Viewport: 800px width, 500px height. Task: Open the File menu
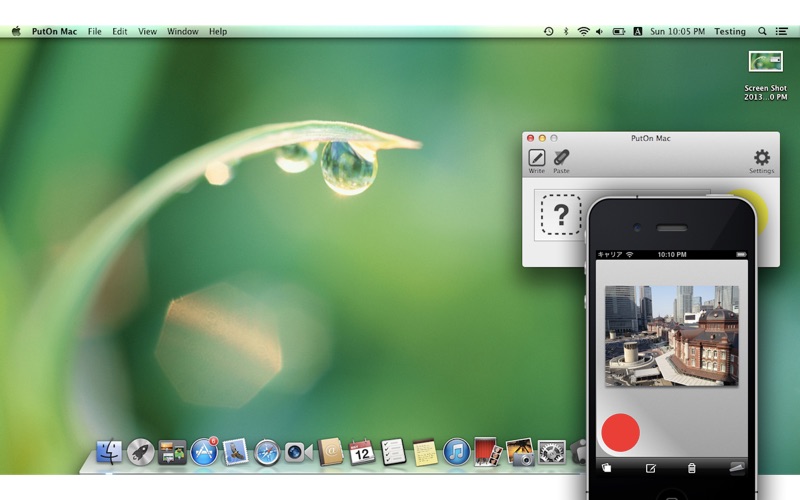coord(94,31)
